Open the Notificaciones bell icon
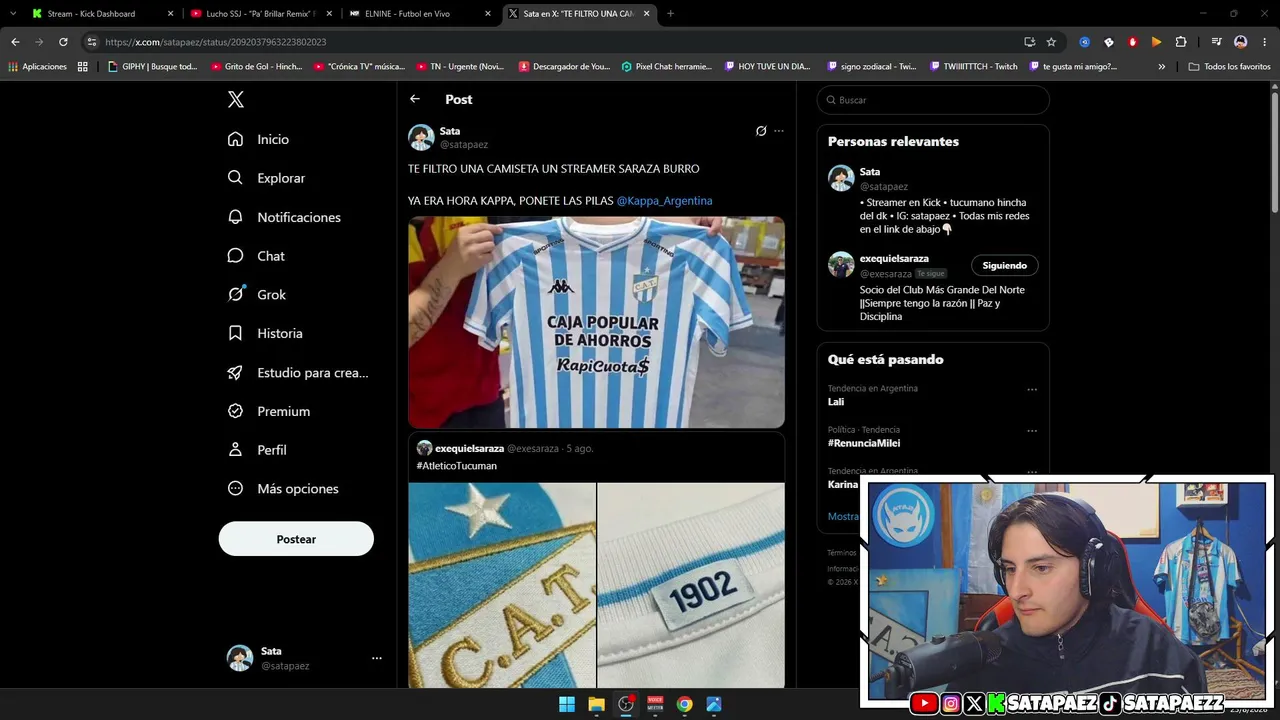The width and height of the screenshot is (1280, 720). 235,217
